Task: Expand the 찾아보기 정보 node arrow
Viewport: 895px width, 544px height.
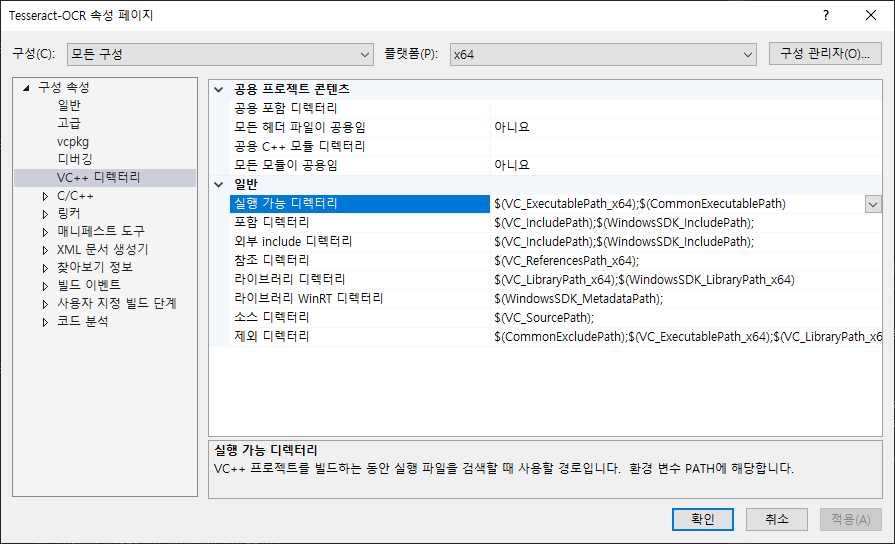Action: tap(46, 268)
